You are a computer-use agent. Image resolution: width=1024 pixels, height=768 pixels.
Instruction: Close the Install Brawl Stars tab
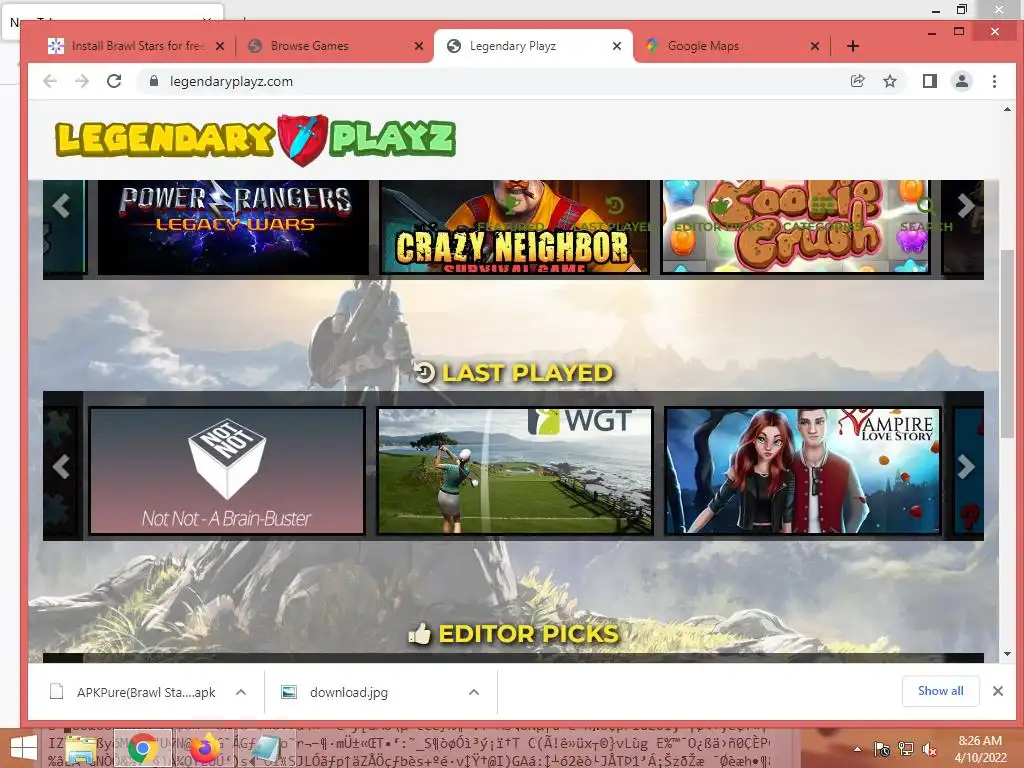[x=220, y=46]
